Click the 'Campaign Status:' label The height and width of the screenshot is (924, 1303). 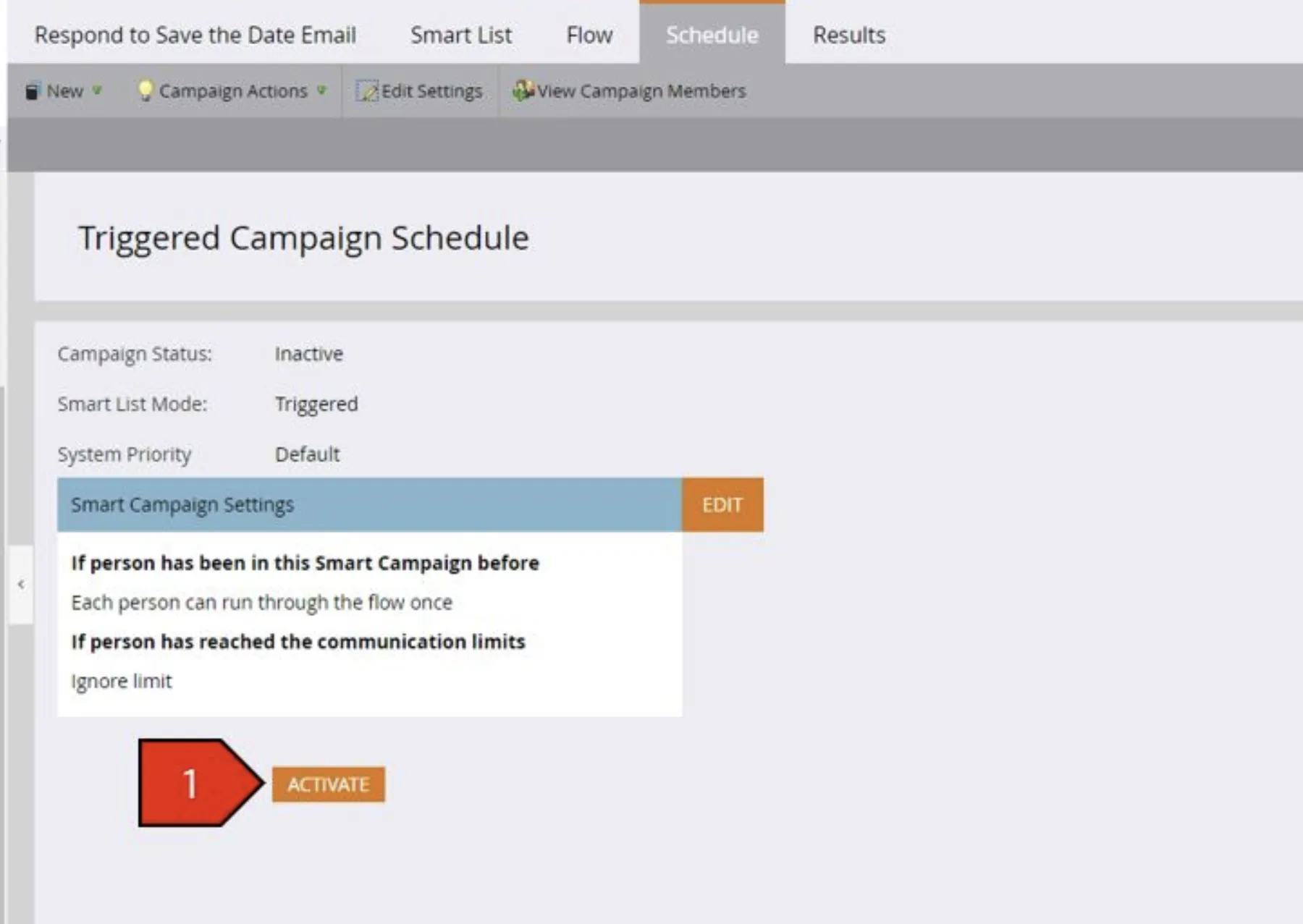[135, 354]
